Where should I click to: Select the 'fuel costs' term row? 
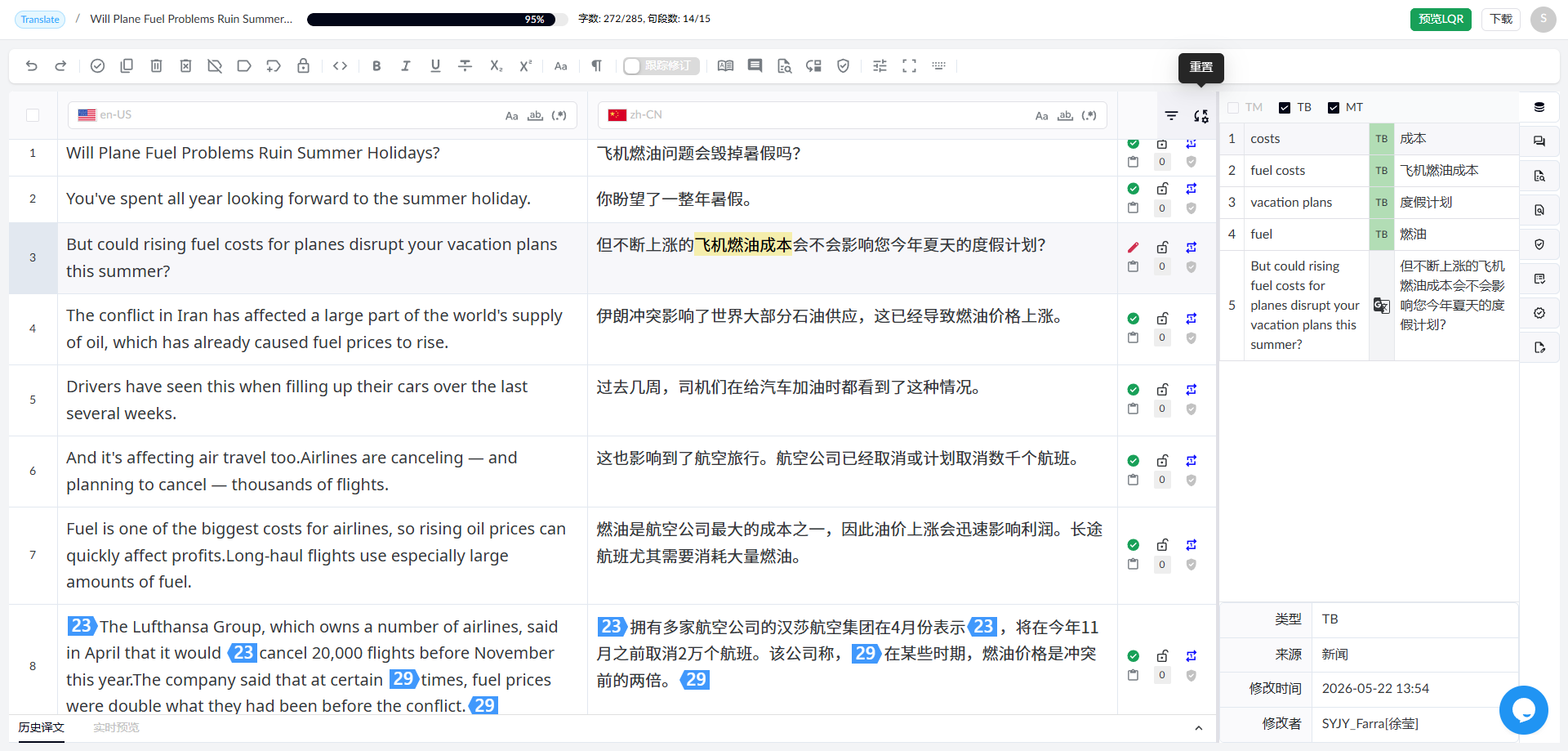[1370, 171]
